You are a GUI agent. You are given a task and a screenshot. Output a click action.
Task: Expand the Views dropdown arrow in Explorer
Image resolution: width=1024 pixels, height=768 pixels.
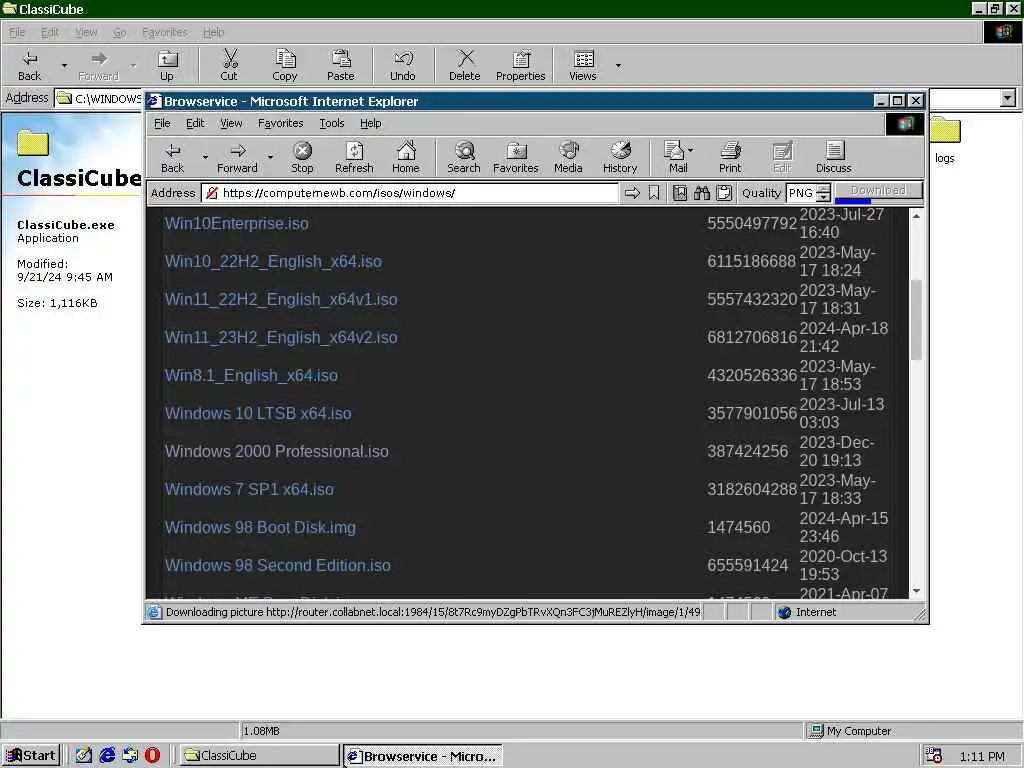tap(618, 65)
